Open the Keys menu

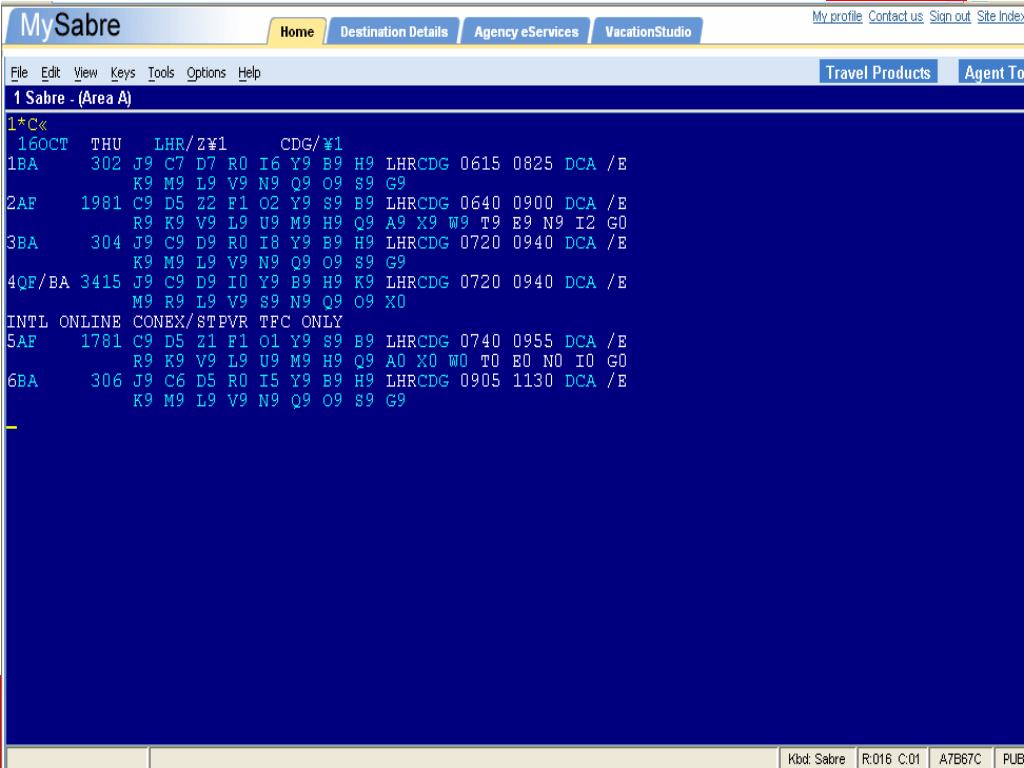123,72
